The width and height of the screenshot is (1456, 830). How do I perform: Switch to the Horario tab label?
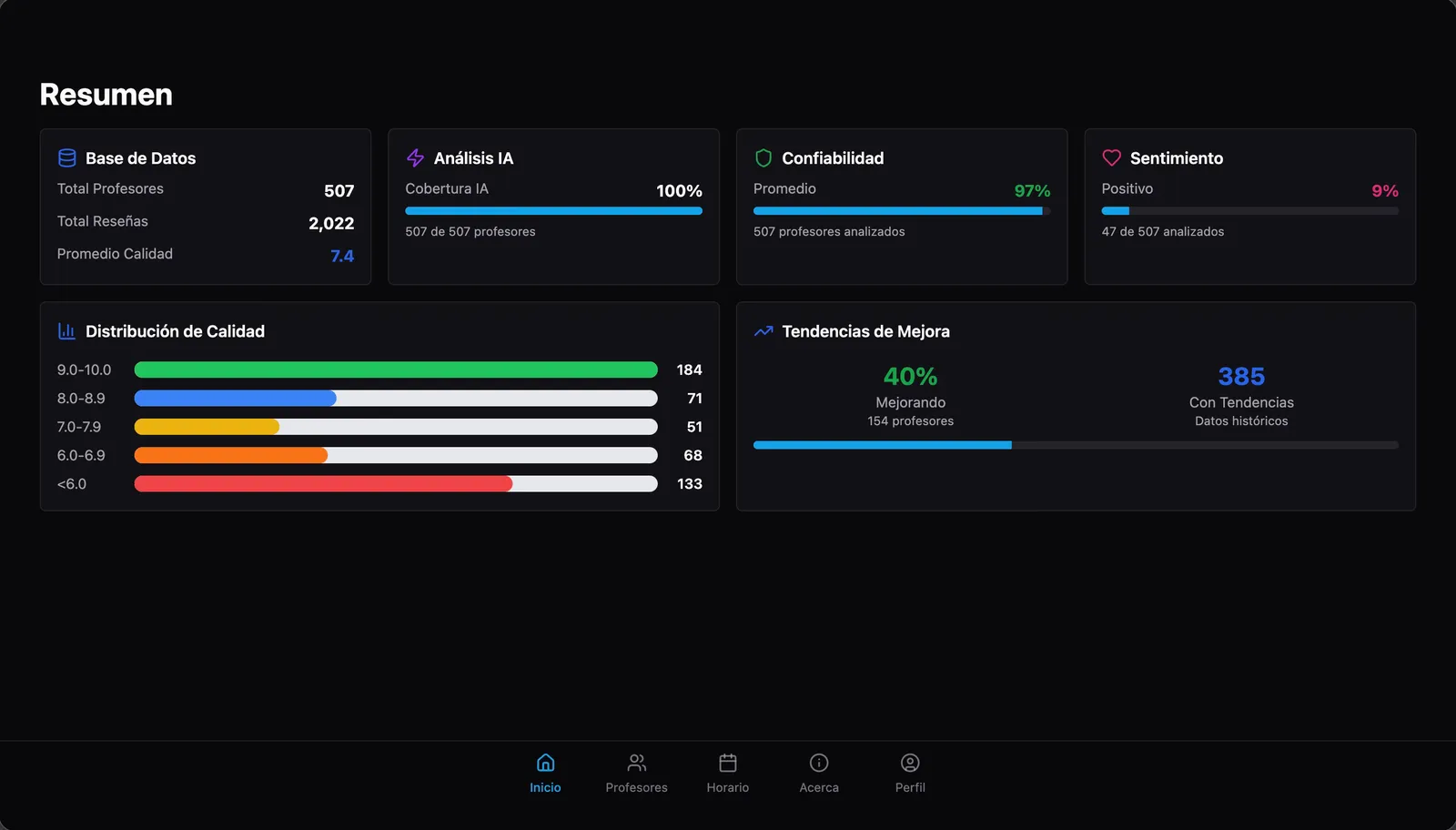[728, 788]
